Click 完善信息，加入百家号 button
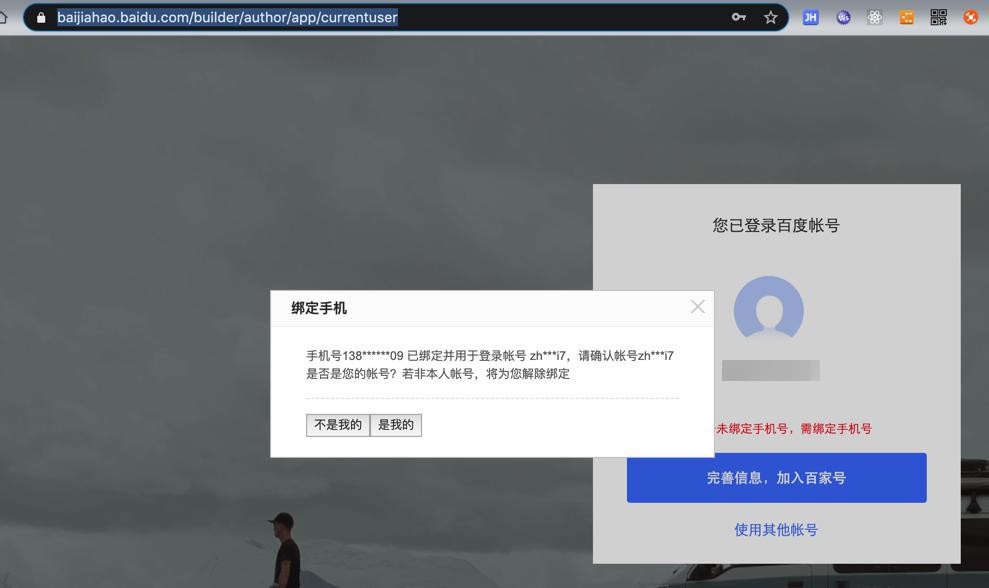 tap(776, 478)
